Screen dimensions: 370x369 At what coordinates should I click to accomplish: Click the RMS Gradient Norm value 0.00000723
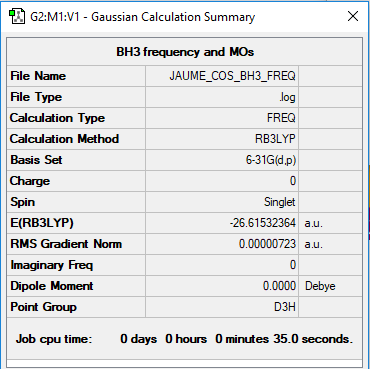pos(267,244)
